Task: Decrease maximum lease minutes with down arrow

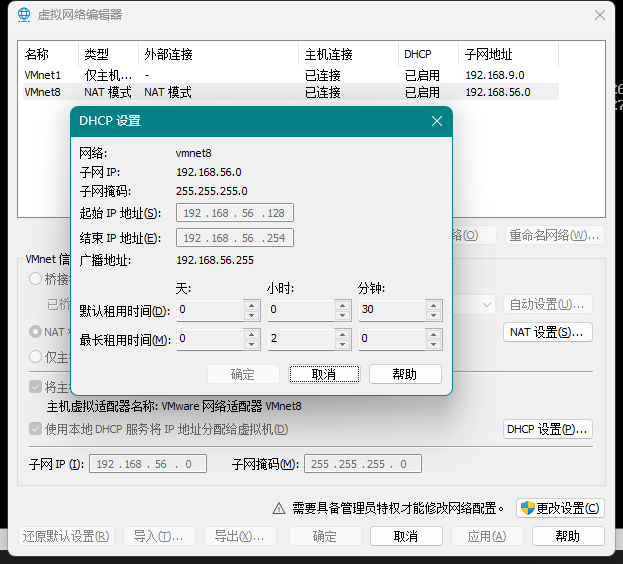Action: (433, 345)
